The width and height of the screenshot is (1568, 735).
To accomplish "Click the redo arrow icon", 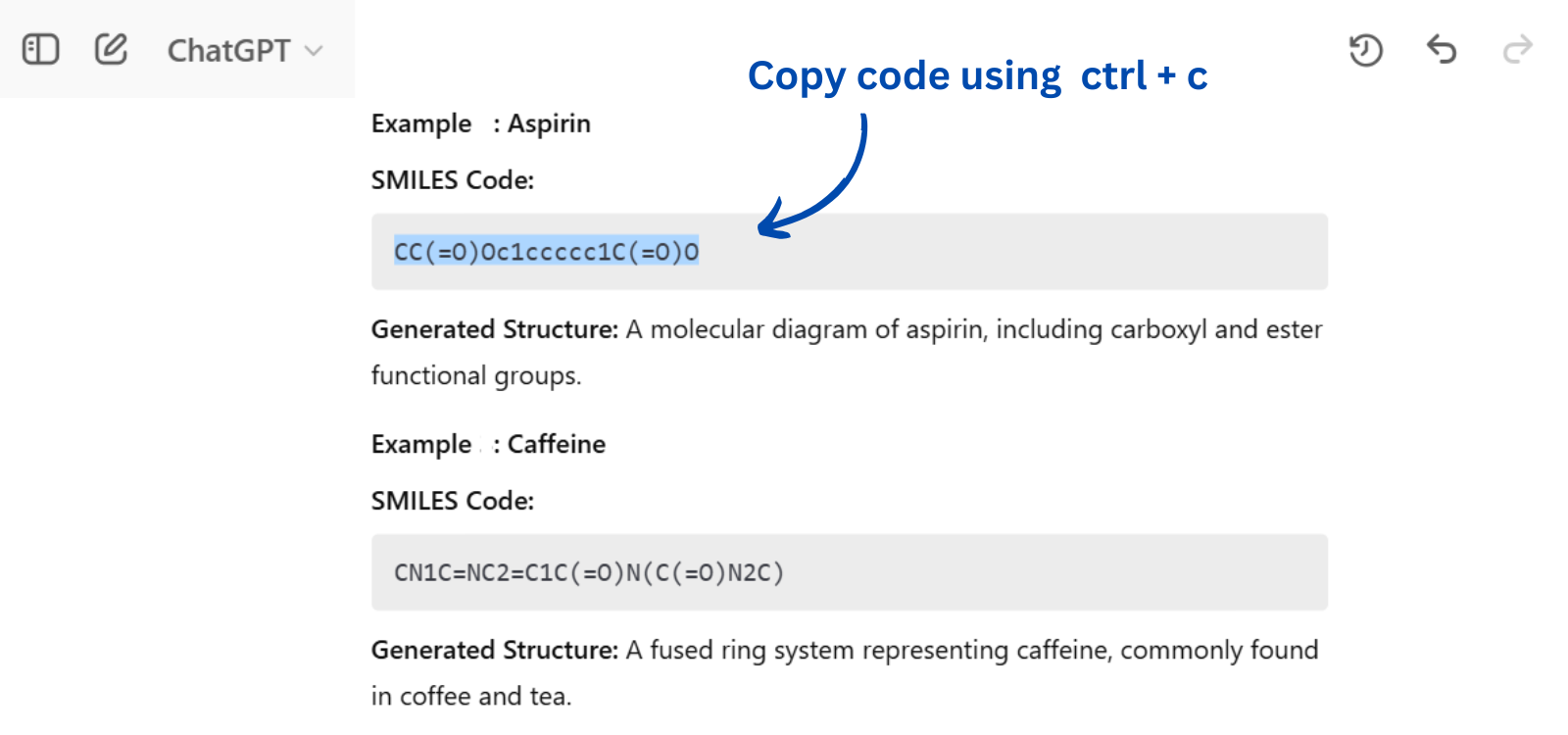I will [1517, 49].
